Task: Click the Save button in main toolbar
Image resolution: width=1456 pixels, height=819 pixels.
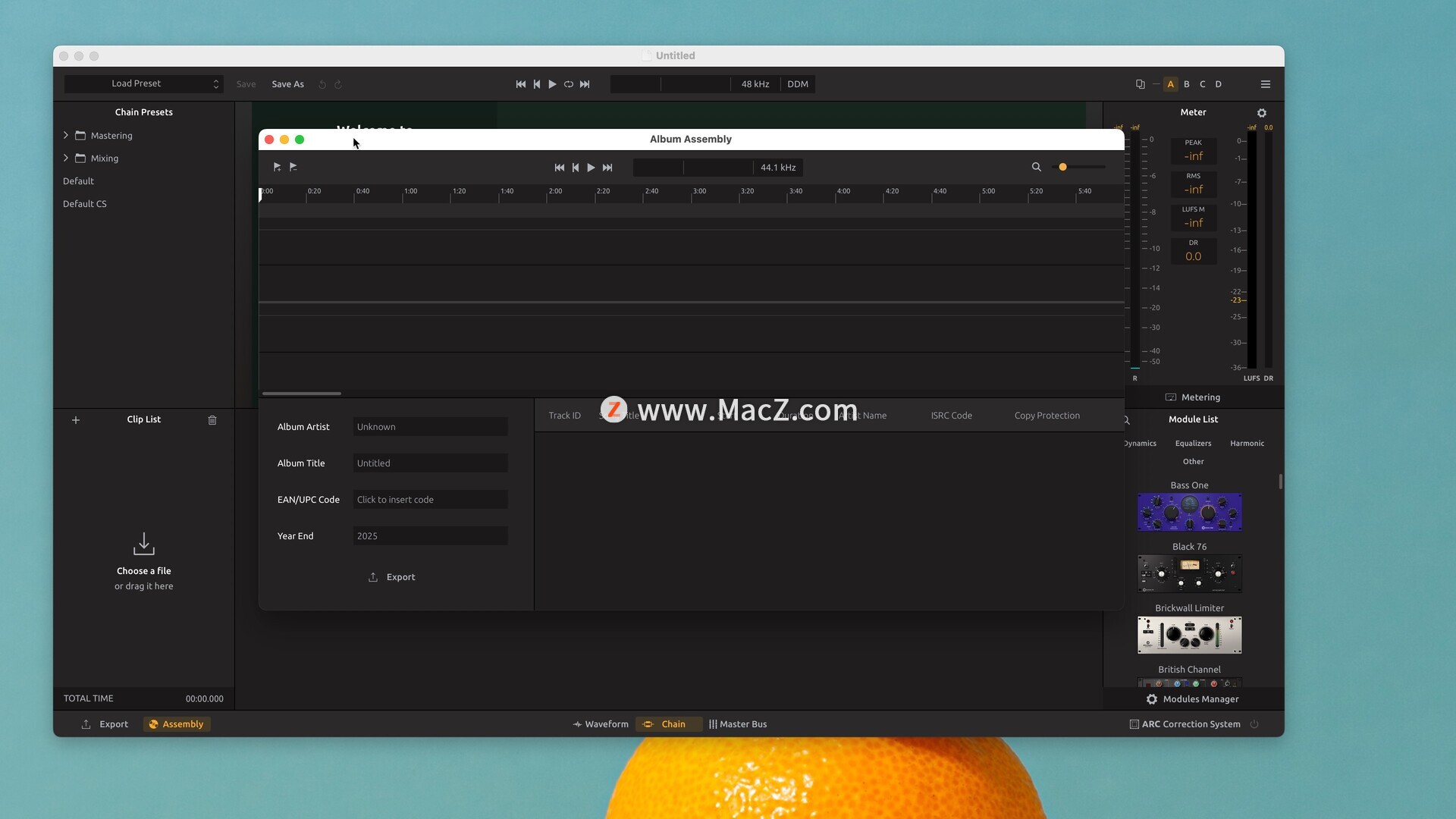Action: (x=246, y=84)
